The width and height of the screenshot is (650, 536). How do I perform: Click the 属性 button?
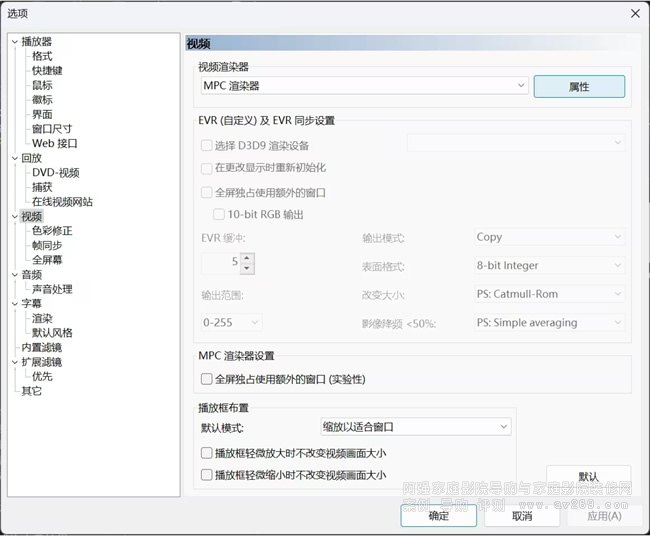click(578, 87)
